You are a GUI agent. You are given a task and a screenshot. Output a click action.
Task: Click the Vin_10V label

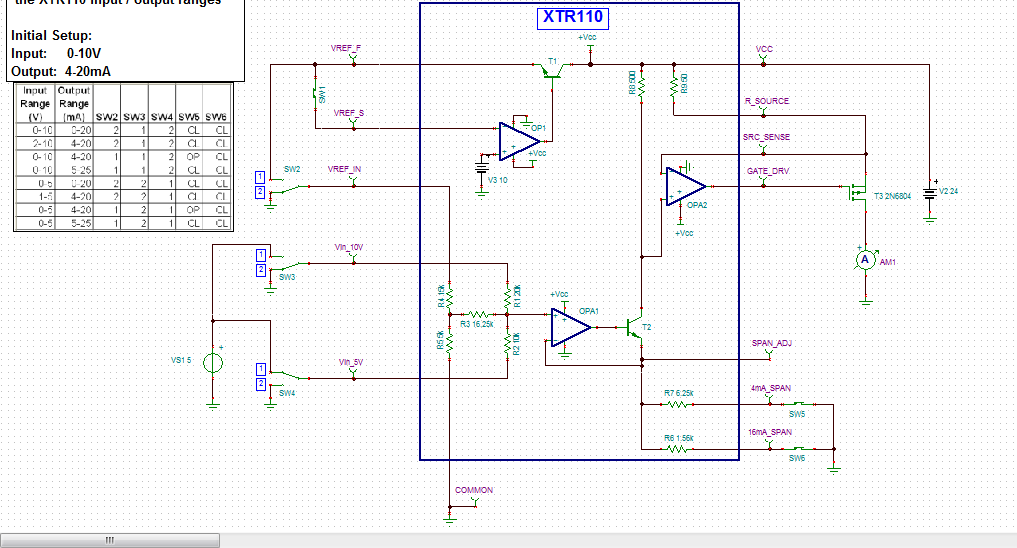(x=349, y=248)
